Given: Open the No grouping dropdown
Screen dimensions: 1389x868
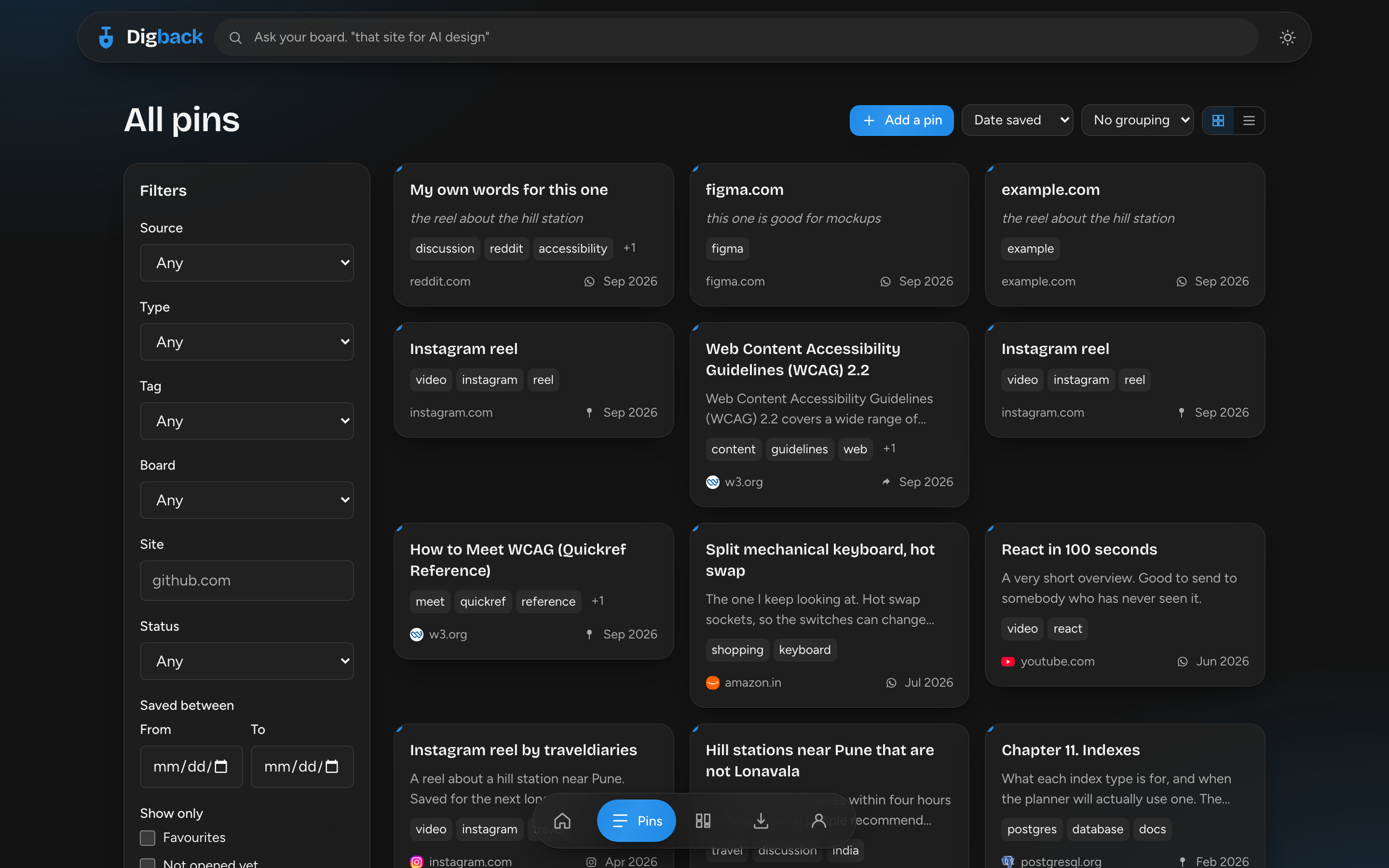Looking at the screenshot, I should (x=1137, y=120).
